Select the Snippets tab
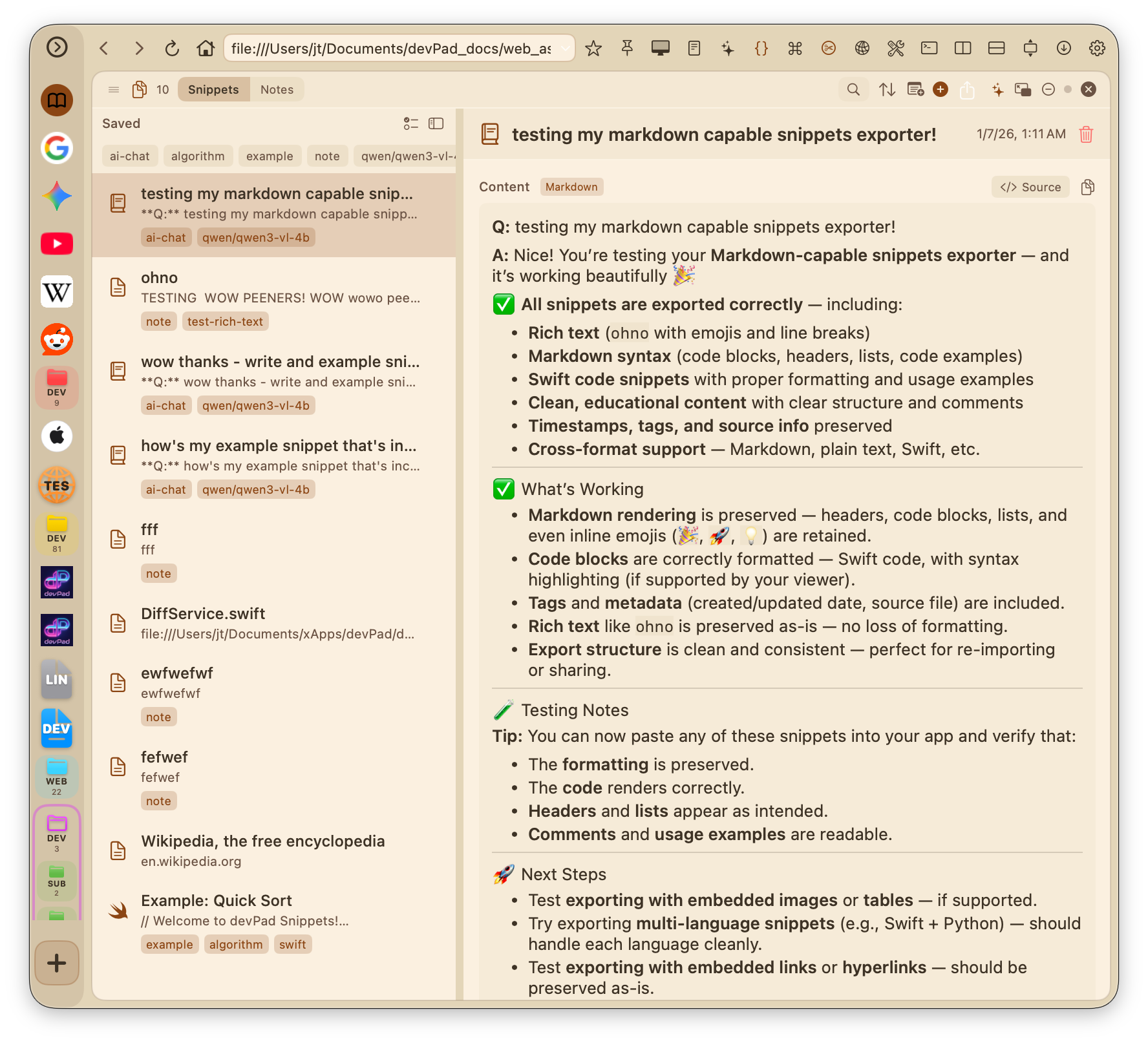The image size is (1148, 1043). [213, 89]
